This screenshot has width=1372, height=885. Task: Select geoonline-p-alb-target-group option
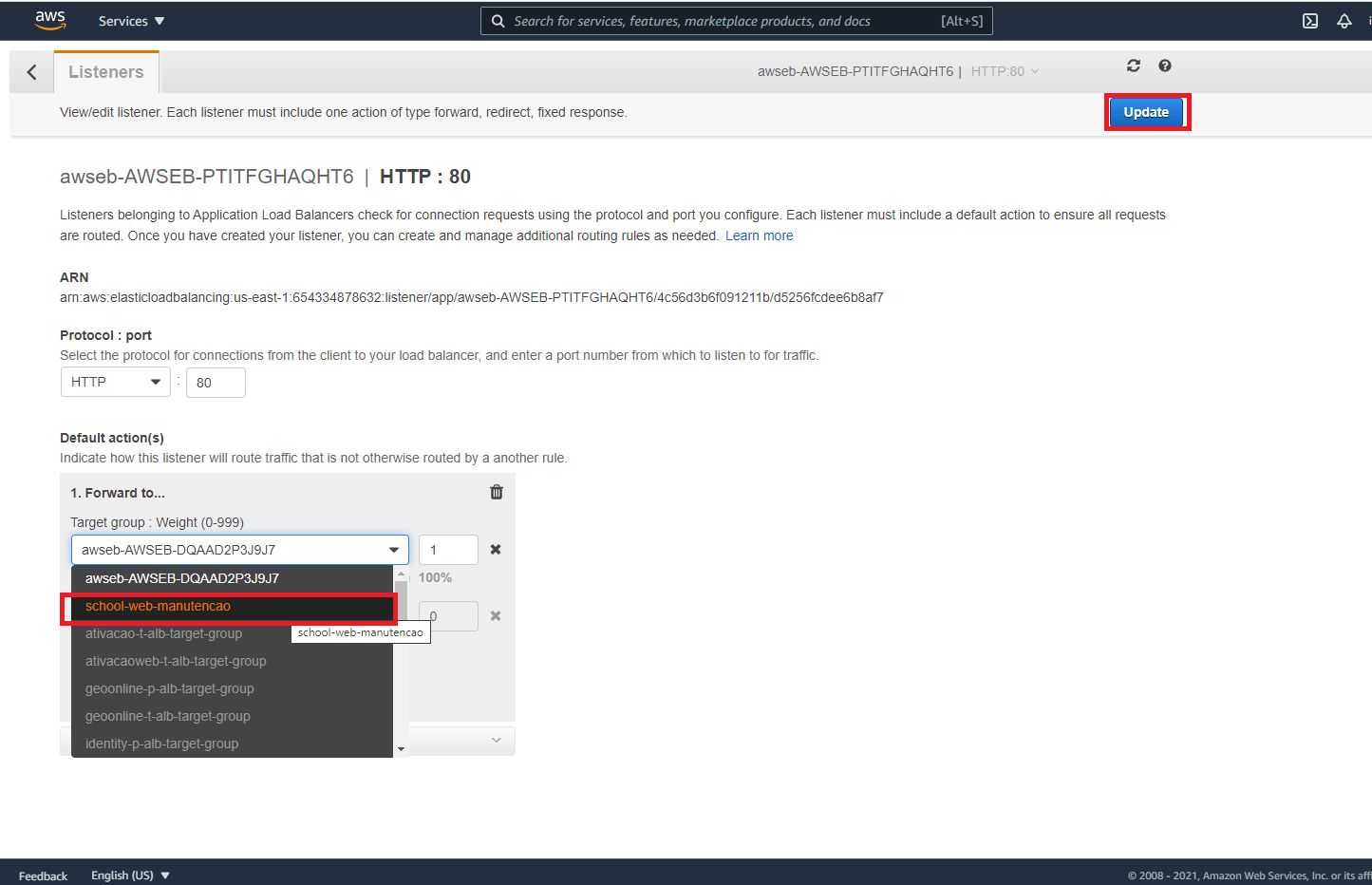(170, 688)
